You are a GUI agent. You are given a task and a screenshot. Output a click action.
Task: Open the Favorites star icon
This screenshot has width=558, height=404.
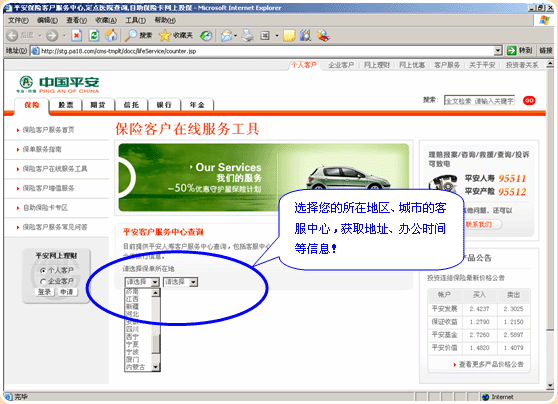(165, 35)
